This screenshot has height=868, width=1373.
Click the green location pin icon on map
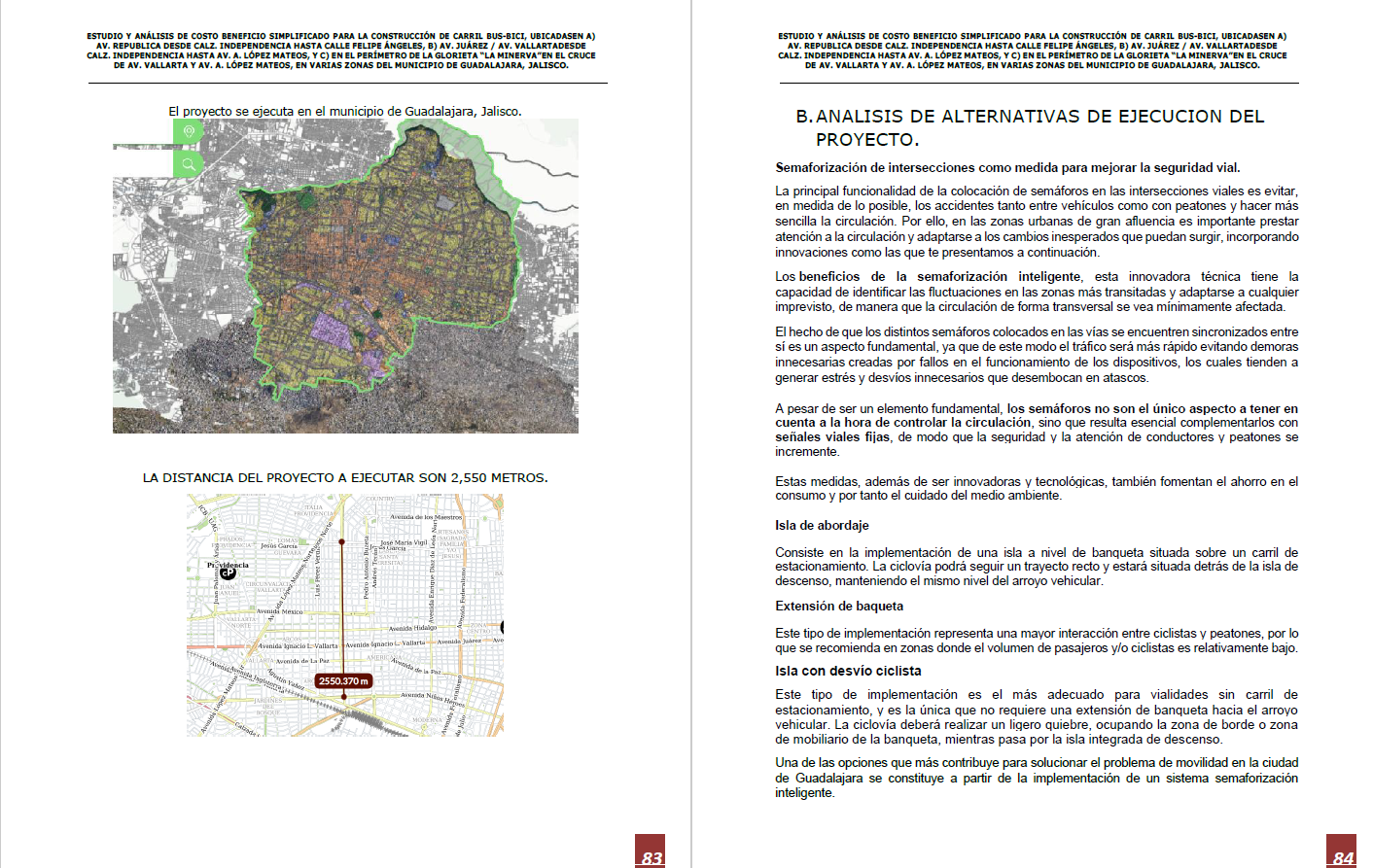pyautogui.click(x=189, y=131)
